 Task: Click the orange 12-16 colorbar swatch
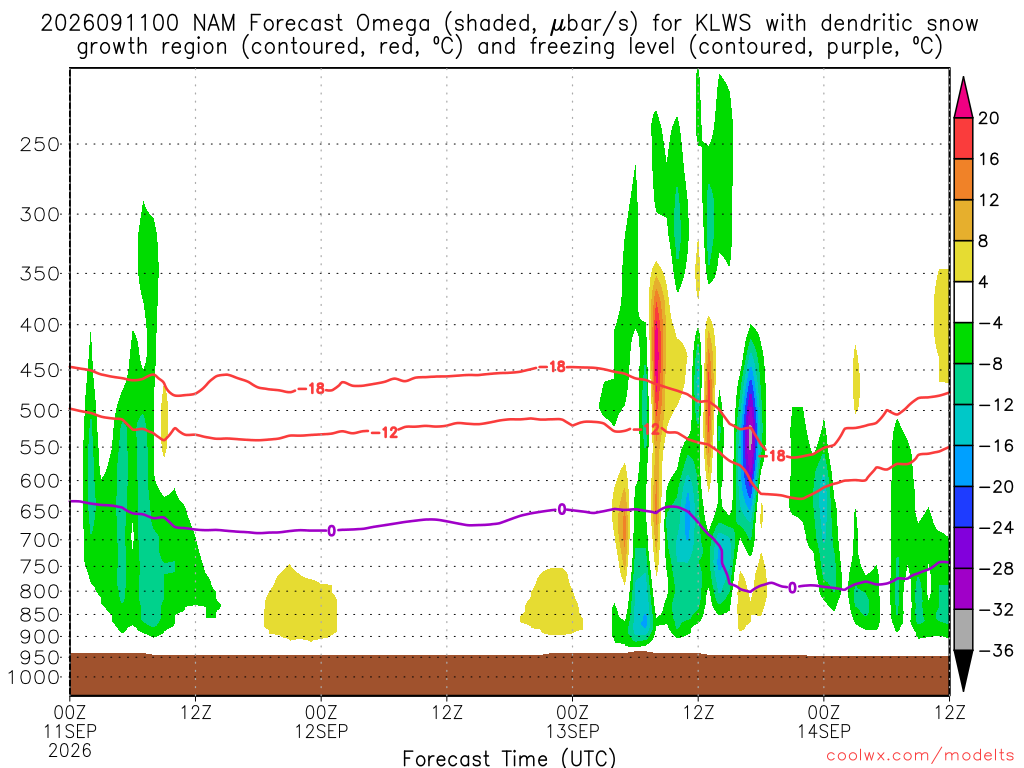click(963, 180)
